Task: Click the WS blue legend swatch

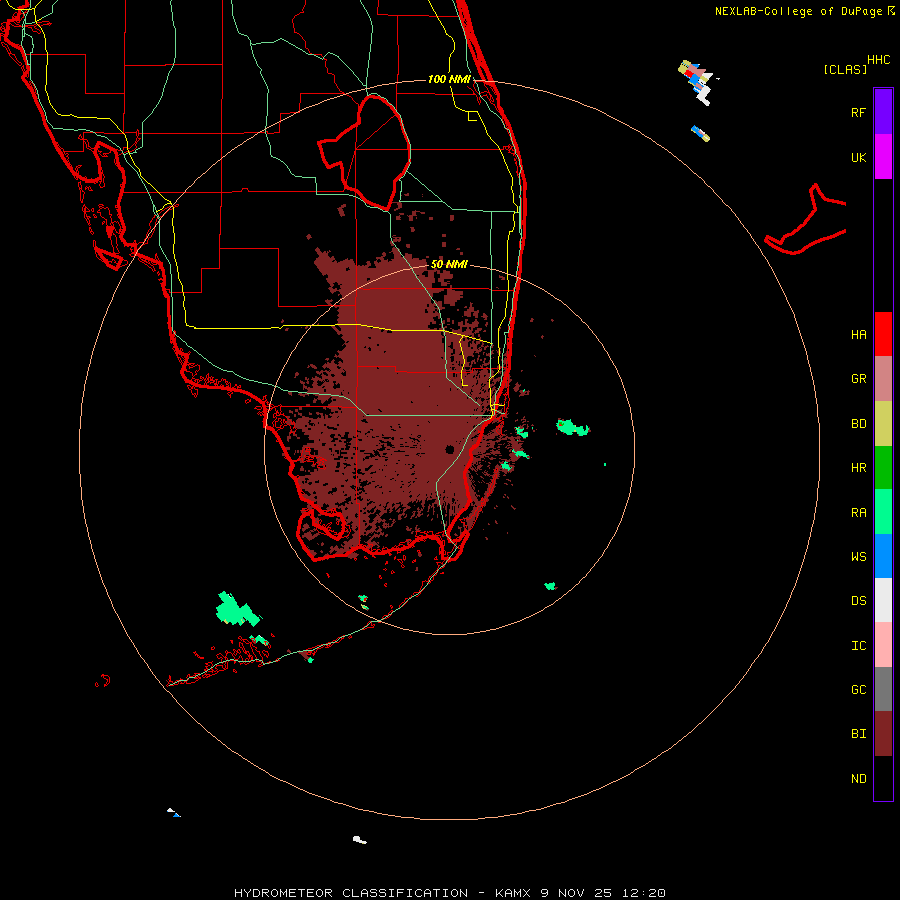Action: click(883, 556)
